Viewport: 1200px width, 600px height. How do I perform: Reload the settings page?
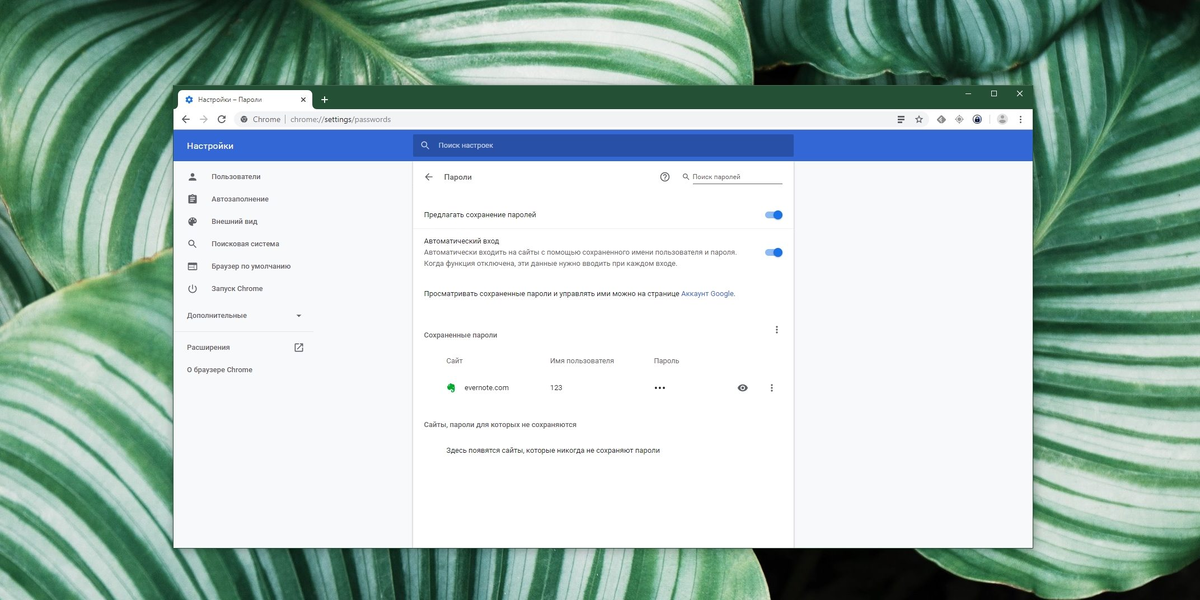coord(221,119)
